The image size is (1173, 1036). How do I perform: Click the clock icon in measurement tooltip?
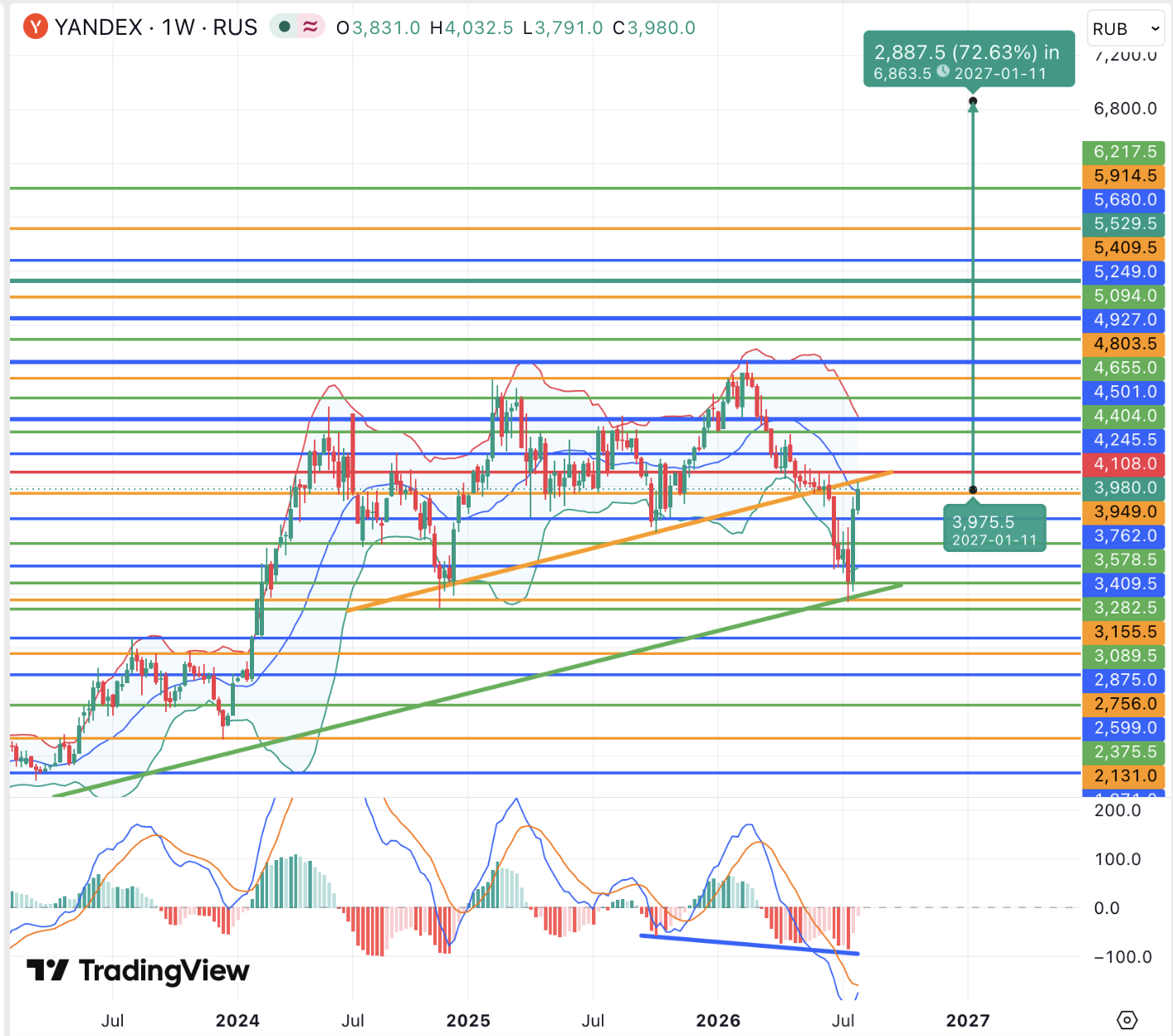(x=943, y=72)
